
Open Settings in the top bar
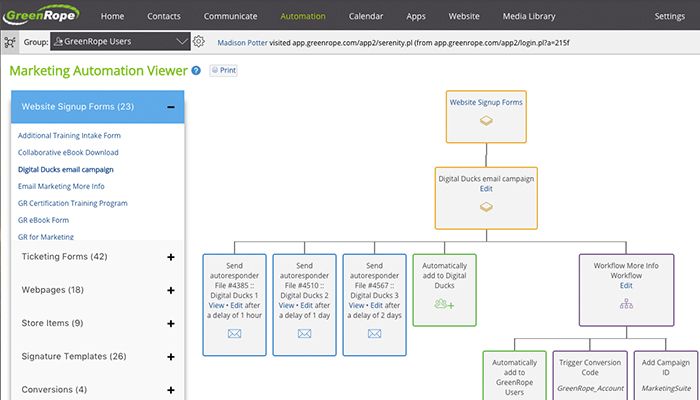(670, 16)
